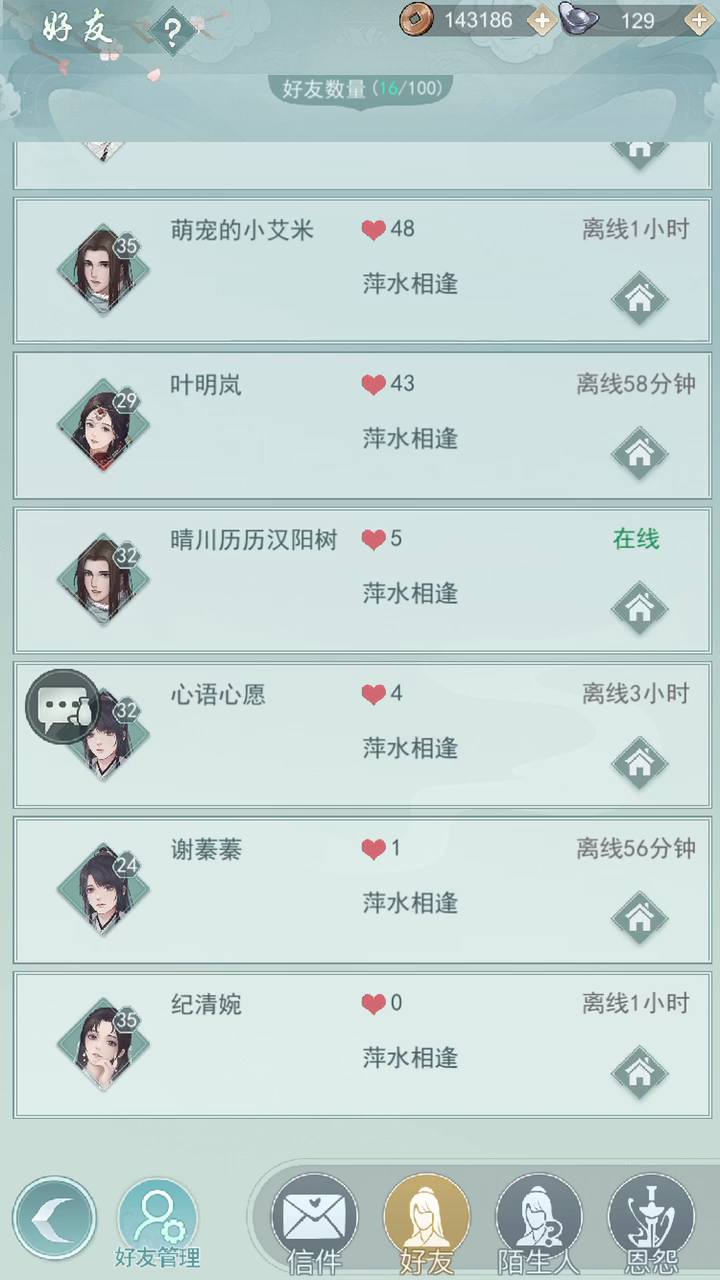The width and height of the screenshot is (720, 1280).
Task: Open the question mark help icon
Action: (x=172, y=33)
